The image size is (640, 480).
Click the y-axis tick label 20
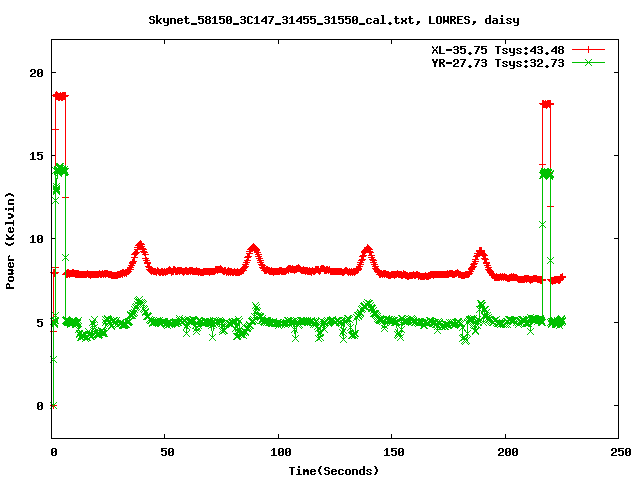[36, 73]
